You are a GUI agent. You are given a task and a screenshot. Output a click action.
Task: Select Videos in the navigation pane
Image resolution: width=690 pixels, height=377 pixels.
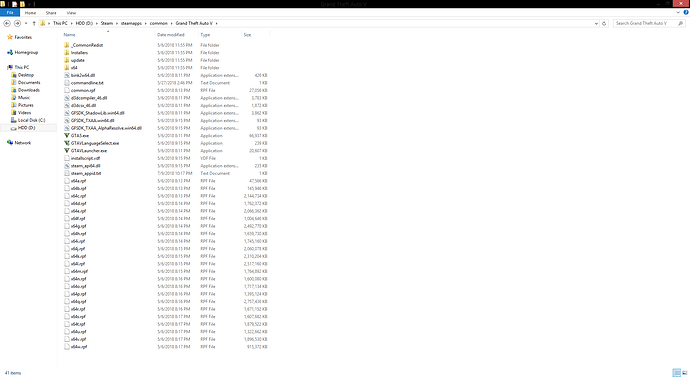click(25, 113)
